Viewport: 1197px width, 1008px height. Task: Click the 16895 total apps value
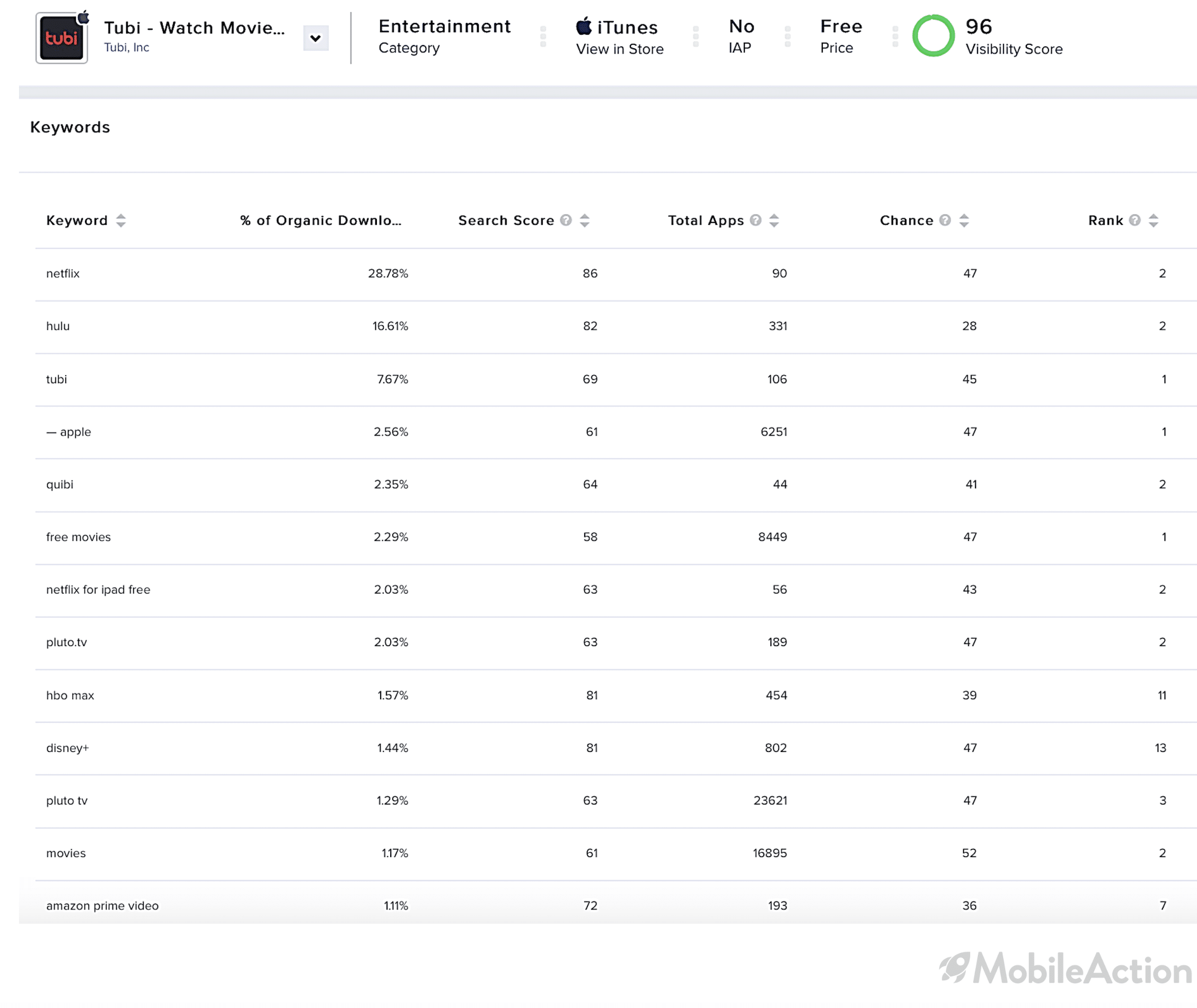(x=770, y=853)
